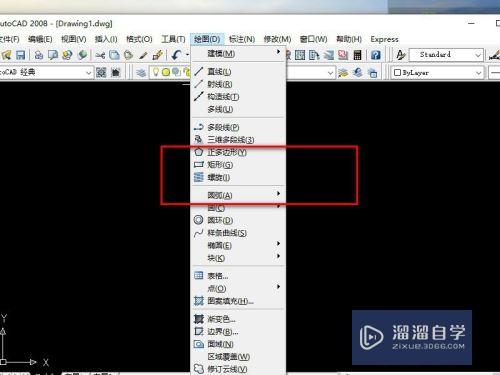Choose 样条曲线(S) menu entry
This screenshot has width=500, height=375.
[x=238, y=233]
